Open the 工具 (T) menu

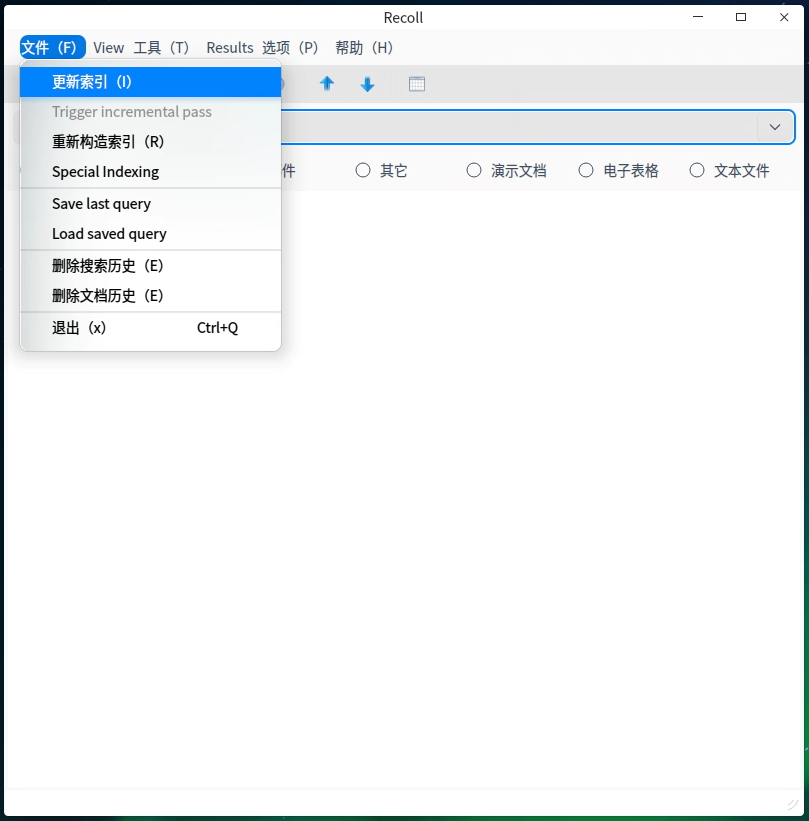pos(161,48)
